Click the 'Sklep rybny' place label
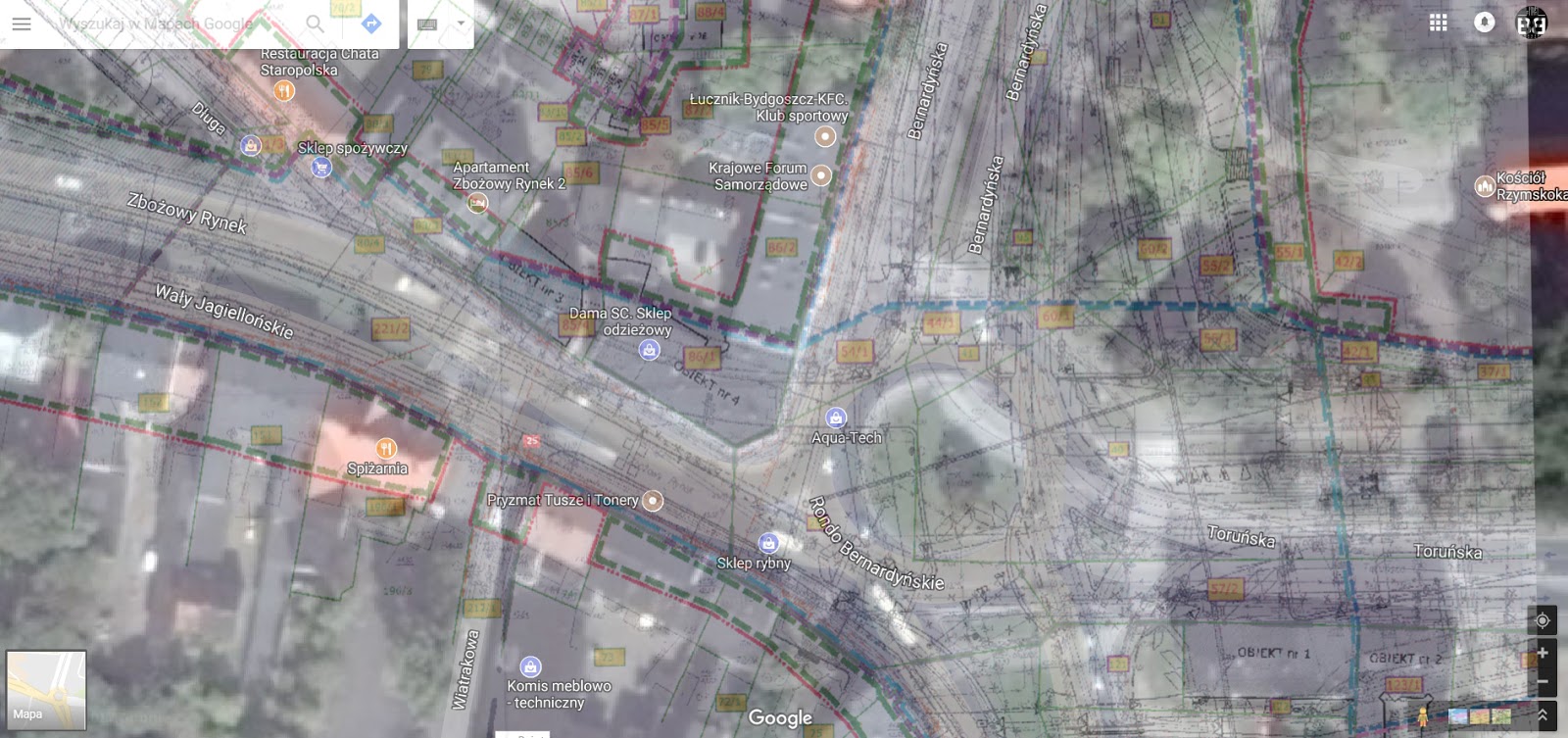The width and height of the screenshot is (1568, 738). (753, 563)
